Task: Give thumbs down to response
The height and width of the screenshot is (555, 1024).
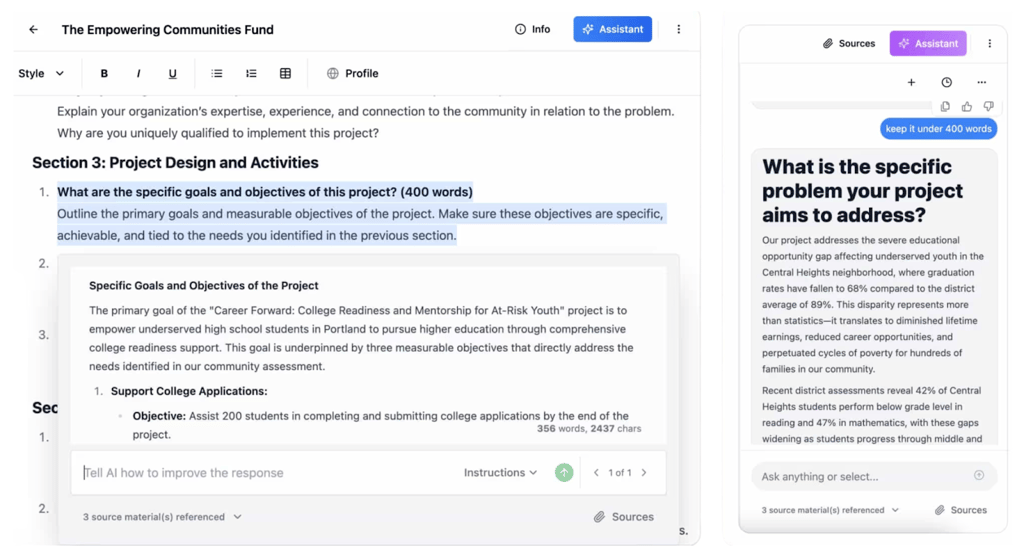Action: 989,106
